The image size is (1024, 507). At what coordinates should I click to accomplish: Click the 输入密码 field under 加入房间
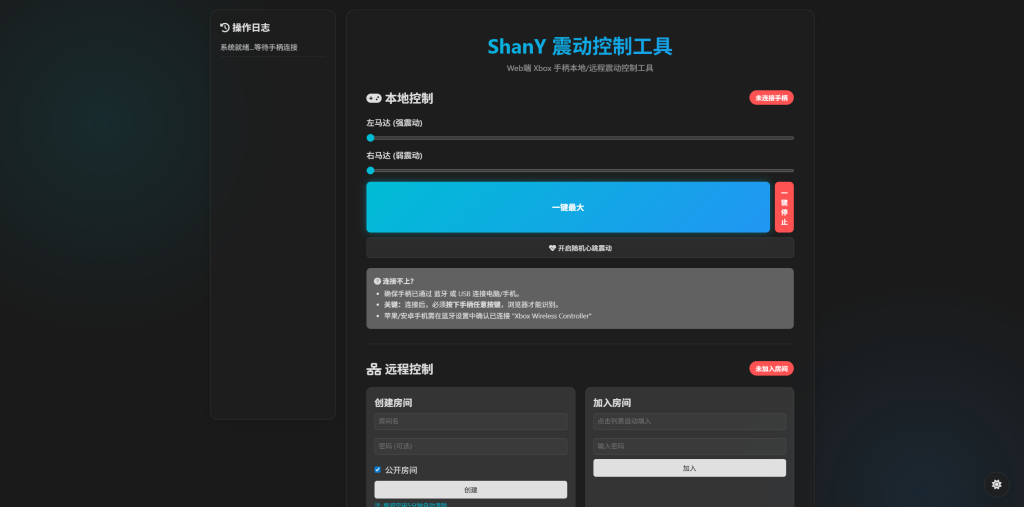tap(689, 446)
